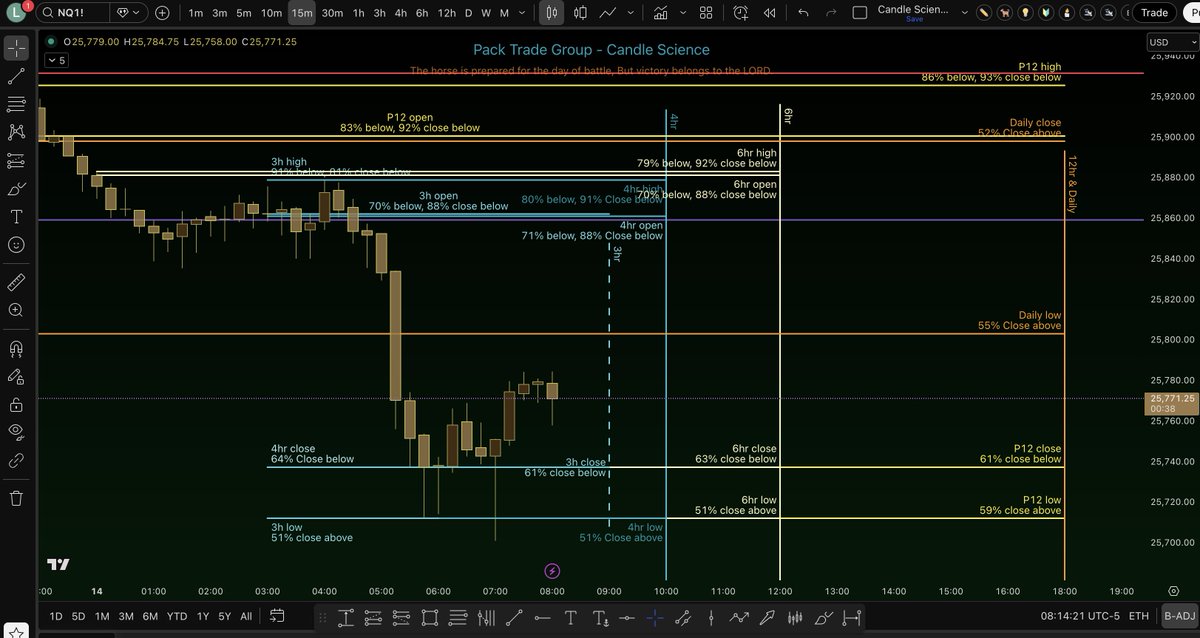
Task: Click the first favorite indicator icon
Action: [984, 13]
